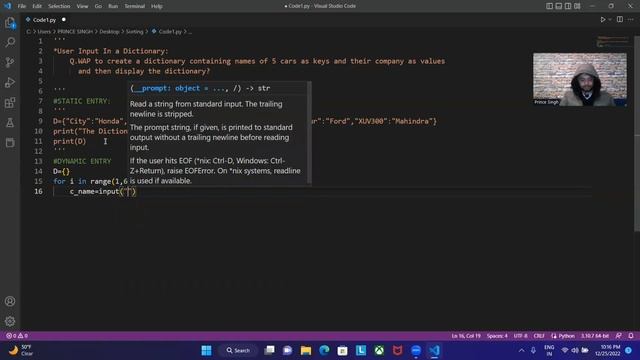640x360 pixels.
Task: Open the Manage gear settings
Action: click(10, 321)
